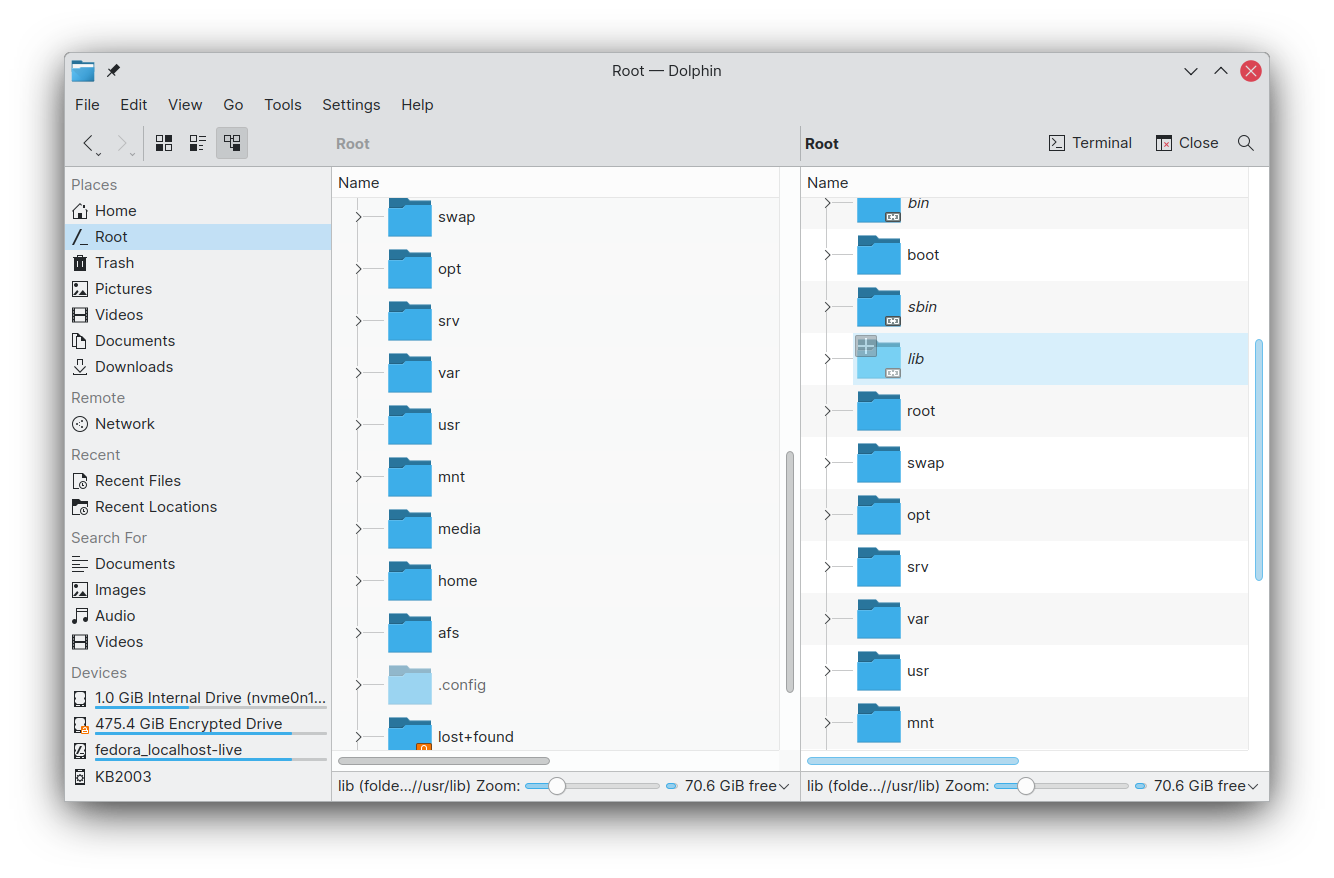Click the right pane vertical scrollbar
1334x878 pixels.
1259,460
